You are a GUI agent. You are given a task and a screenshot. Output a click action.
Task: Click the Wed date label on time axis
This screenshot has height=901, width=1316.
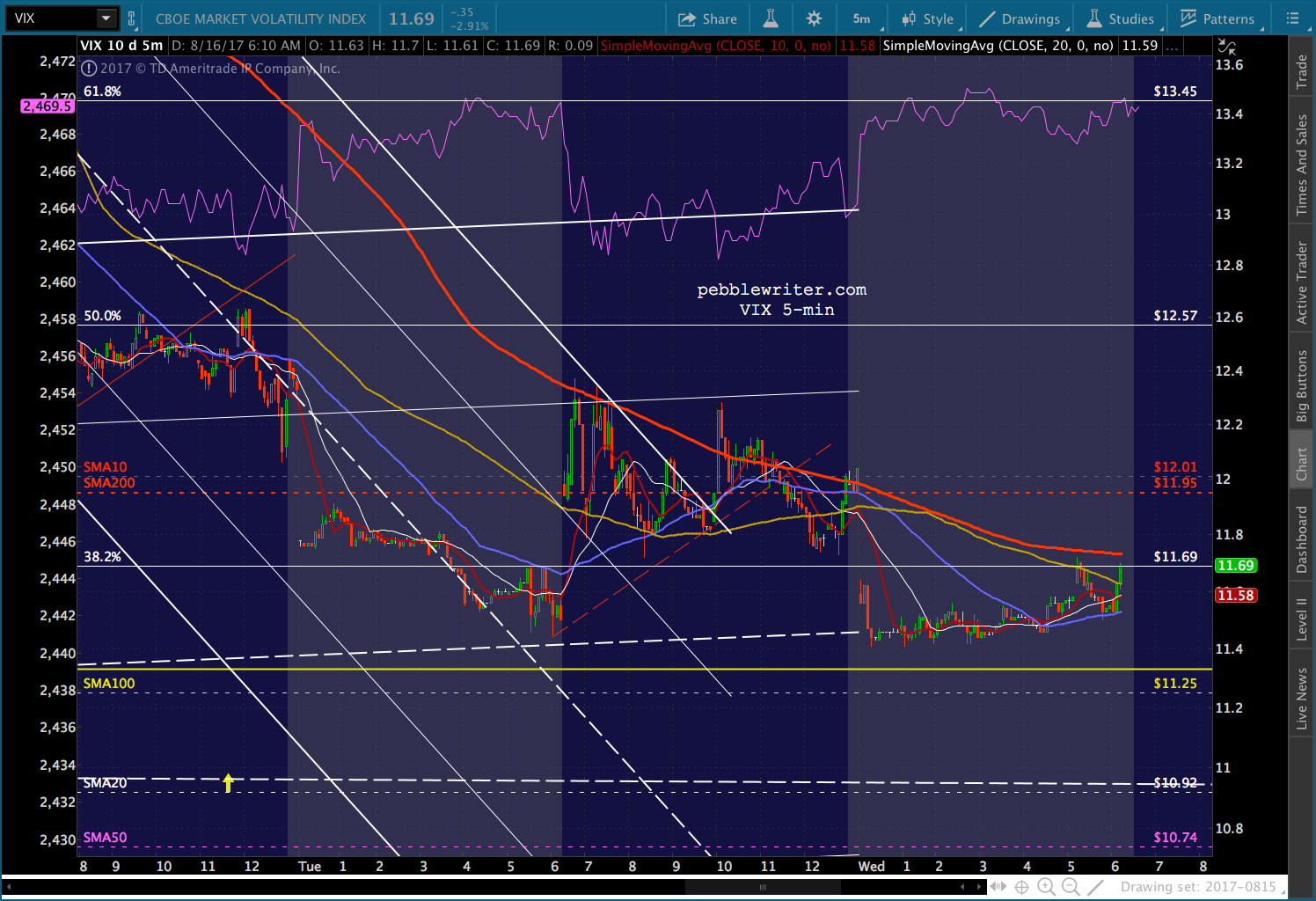(x=872, y=867)
